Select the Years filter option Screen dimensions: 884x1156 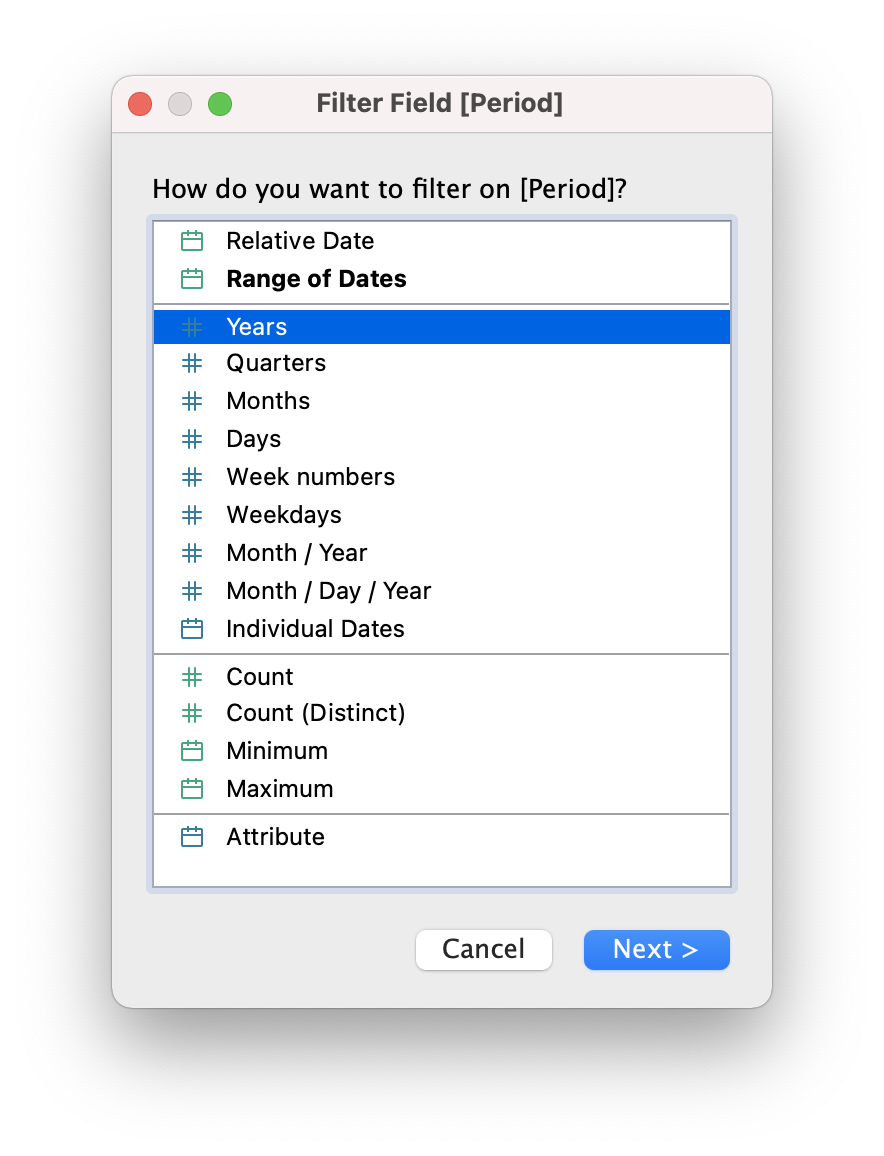coord(257,327)
